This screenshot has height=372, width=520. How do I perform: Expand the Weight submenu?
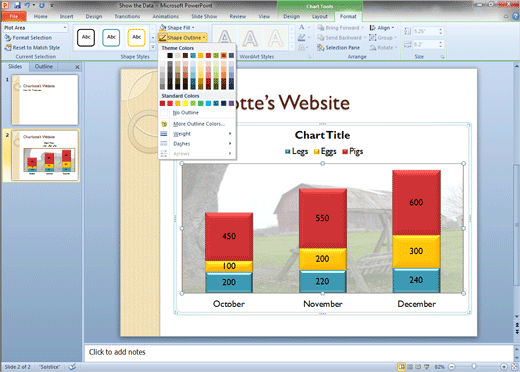[x=197, y=134]
